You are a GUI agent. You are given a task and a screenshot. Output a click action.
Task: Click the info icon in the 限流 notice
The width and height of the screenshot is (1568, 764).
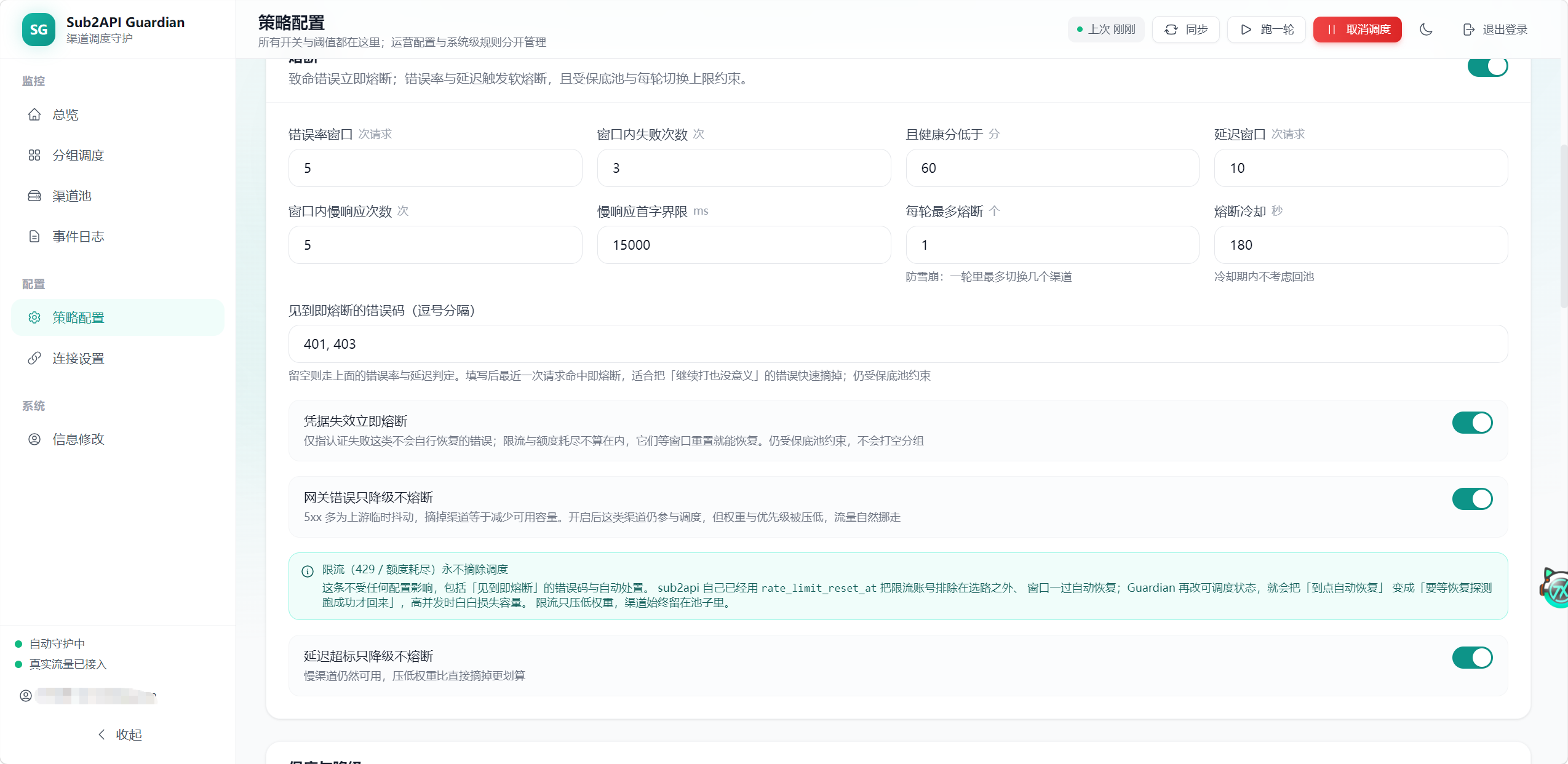308,571
